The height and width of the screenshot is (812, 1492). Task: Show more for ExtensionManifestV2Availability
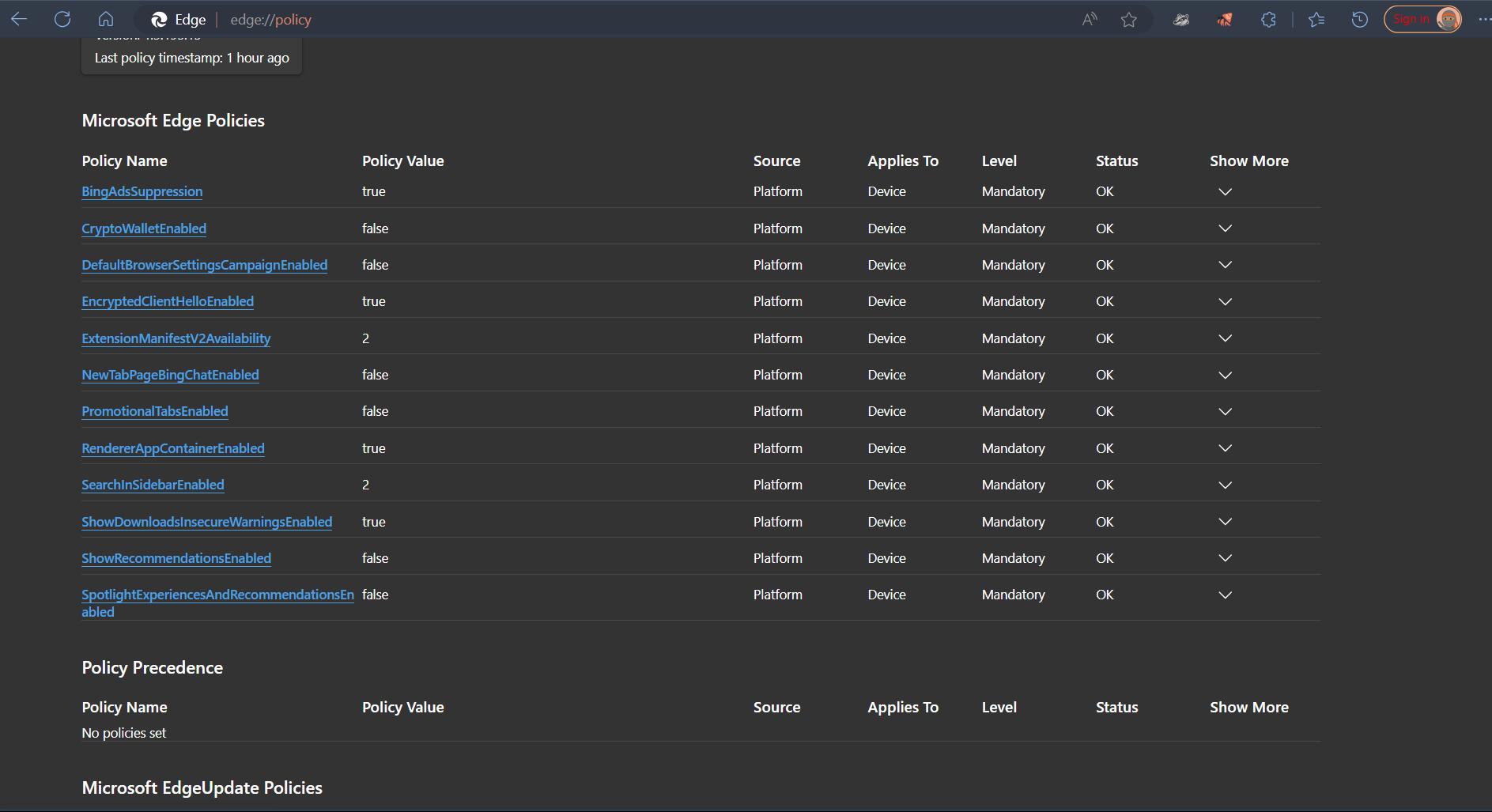pyautogui.click(x=1225, y=338)
